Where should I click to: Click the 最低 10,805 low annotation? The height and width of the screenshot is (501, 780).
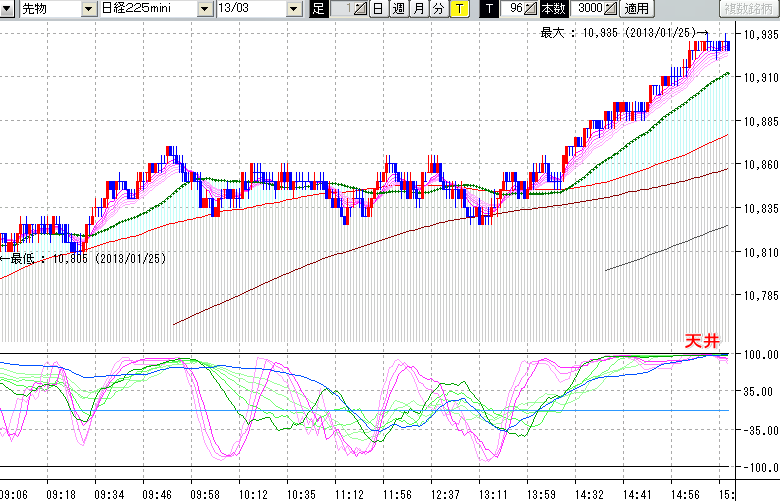85,258
